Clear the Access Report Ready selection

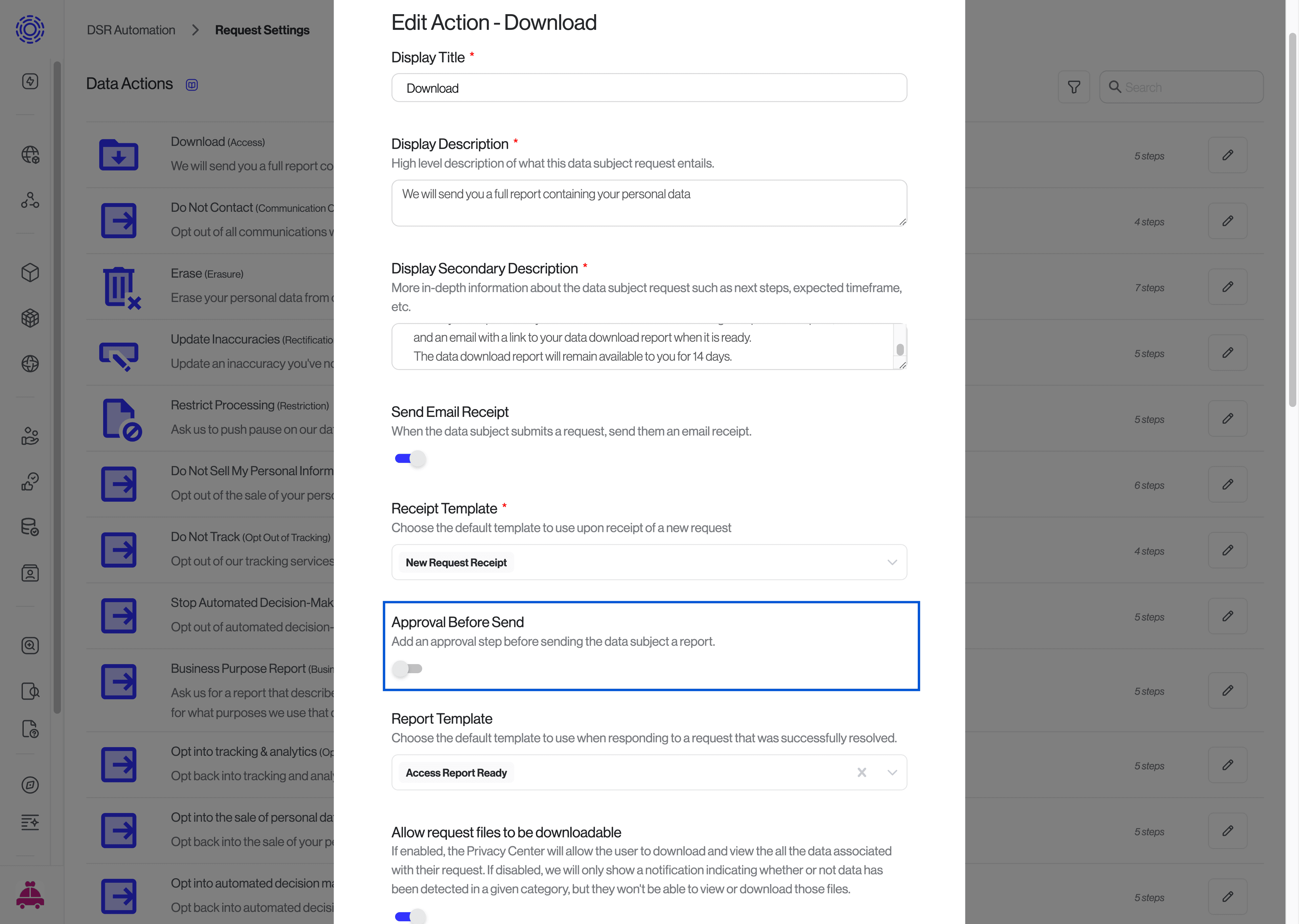[x=862, y=773]
